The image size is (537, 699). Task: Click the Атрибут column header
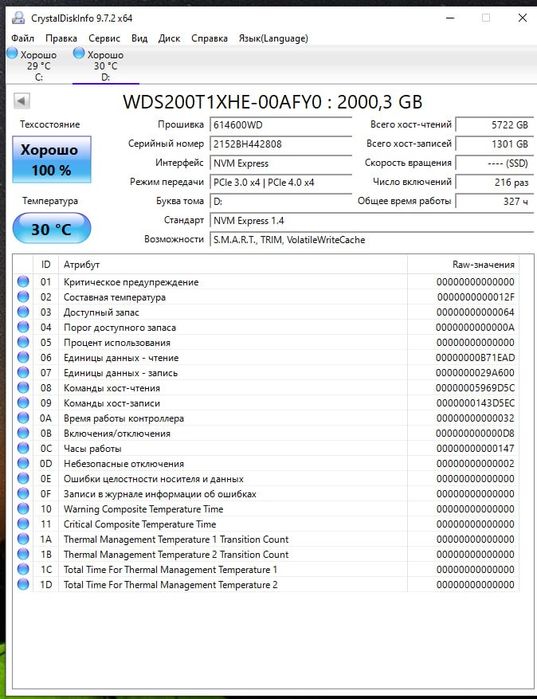(x=233, y=264)
